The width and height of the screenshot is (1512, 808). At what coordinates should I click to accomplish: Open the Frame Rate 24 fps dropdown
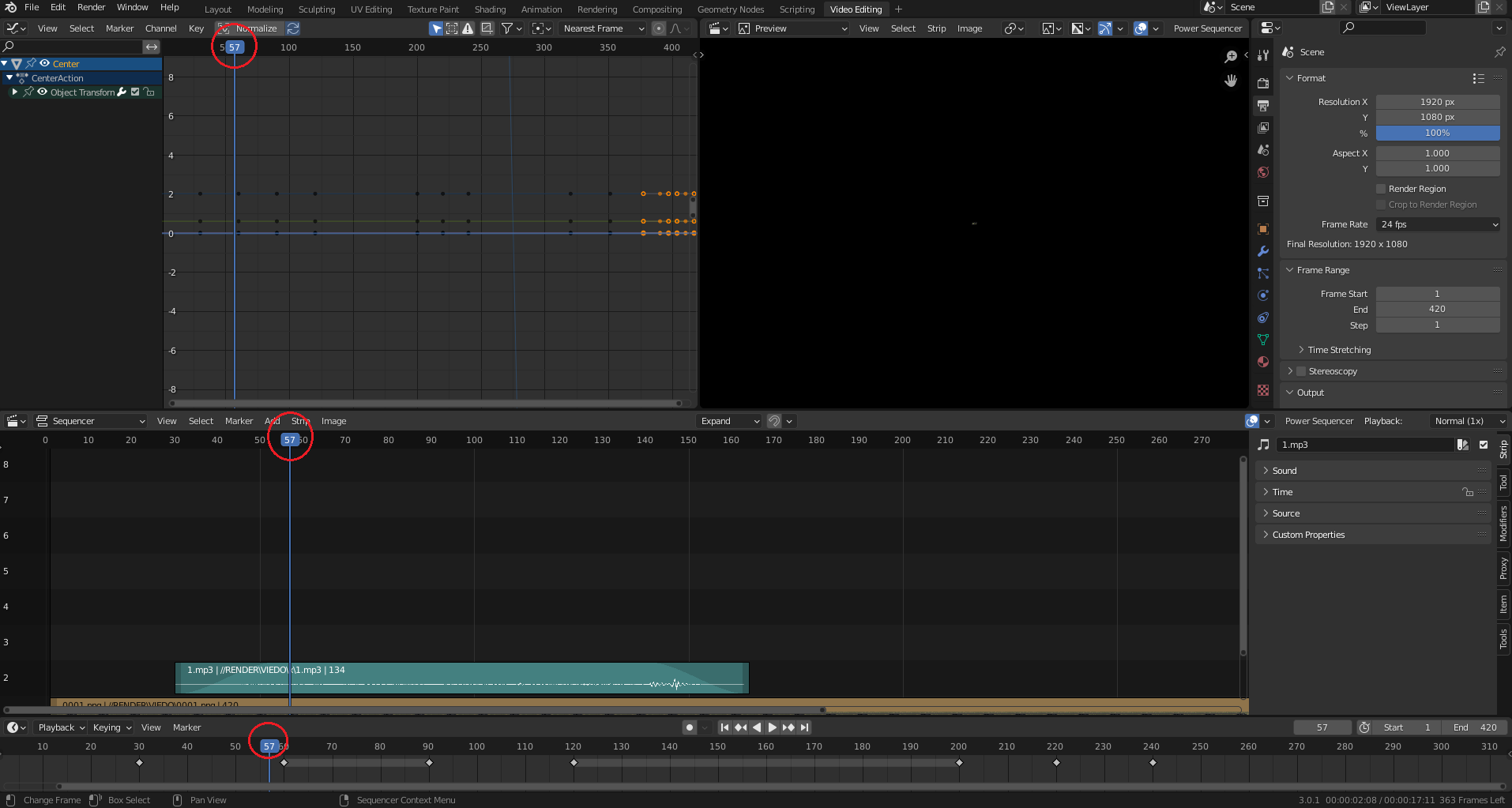pyautogui.click(x=1438, y=224)
